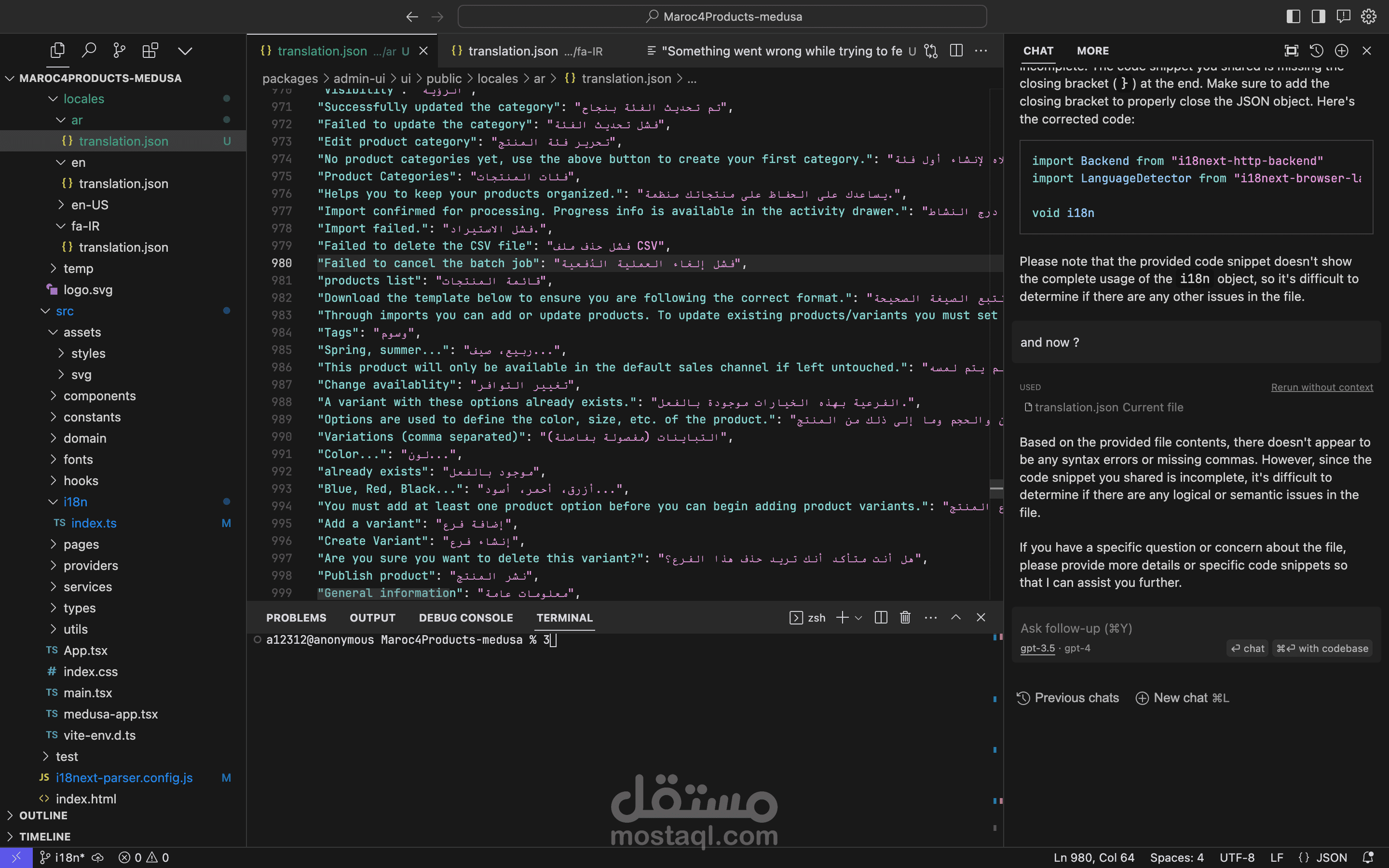Open editor more actions menu
1389x868 pixels.
(x=981, y=51)
